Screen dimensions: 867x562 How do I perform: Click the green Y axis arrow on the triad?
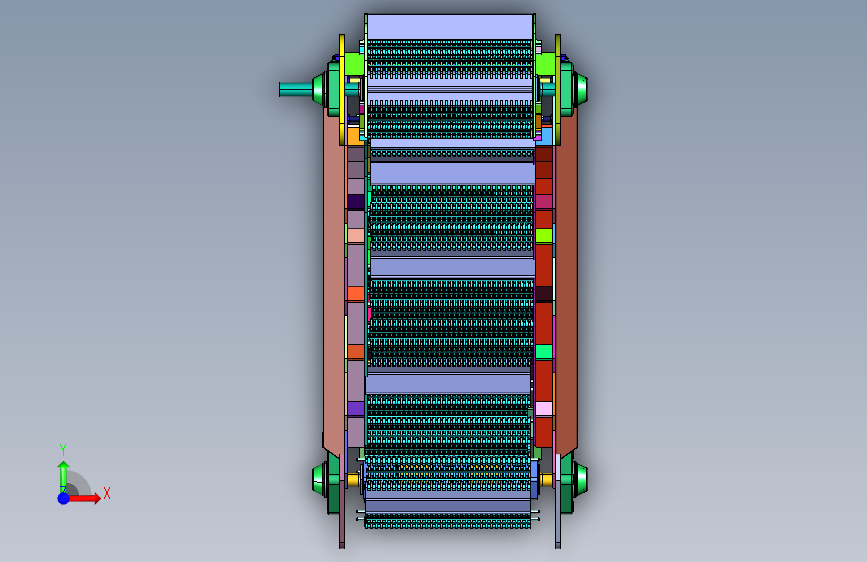(64, 476)
